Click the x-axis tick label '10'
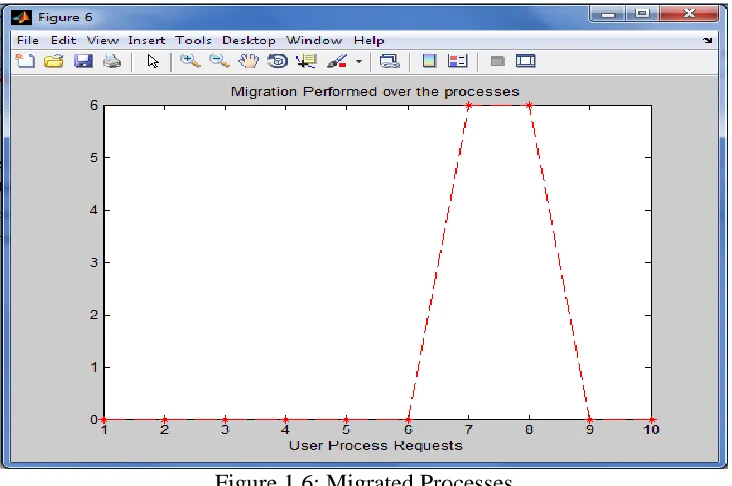 (651, 430)
